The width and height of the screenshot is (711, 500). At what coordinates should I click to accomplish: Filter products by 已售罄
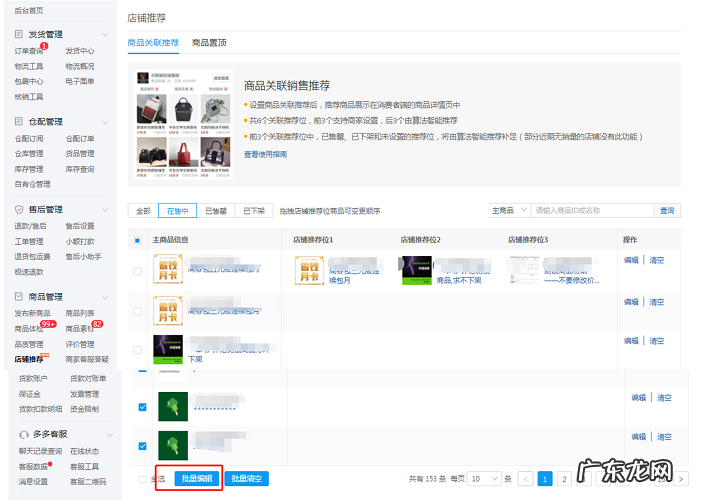[216, 211]
